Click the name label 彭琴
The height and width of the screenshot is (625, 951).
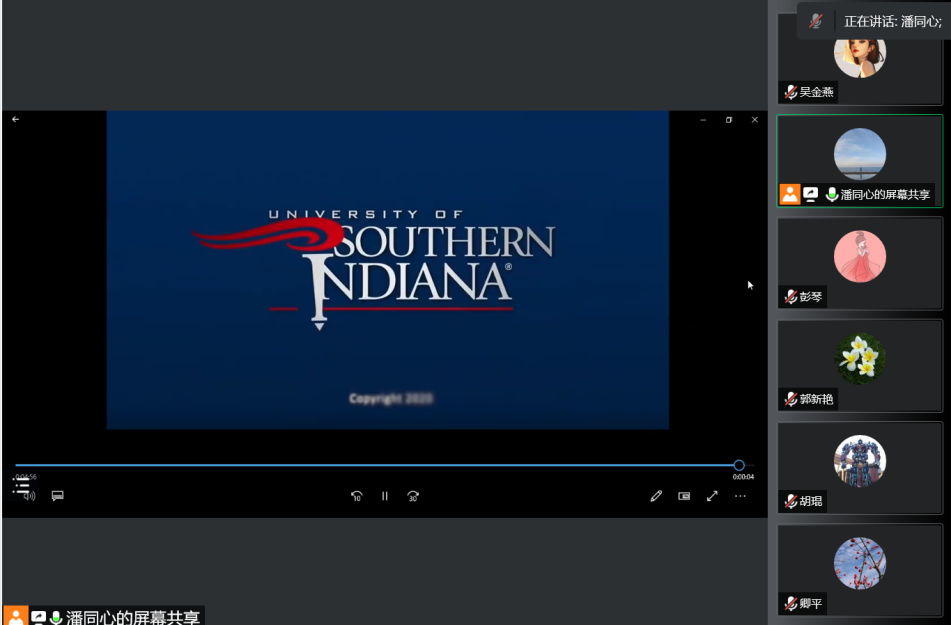click(x=810, y=297)
